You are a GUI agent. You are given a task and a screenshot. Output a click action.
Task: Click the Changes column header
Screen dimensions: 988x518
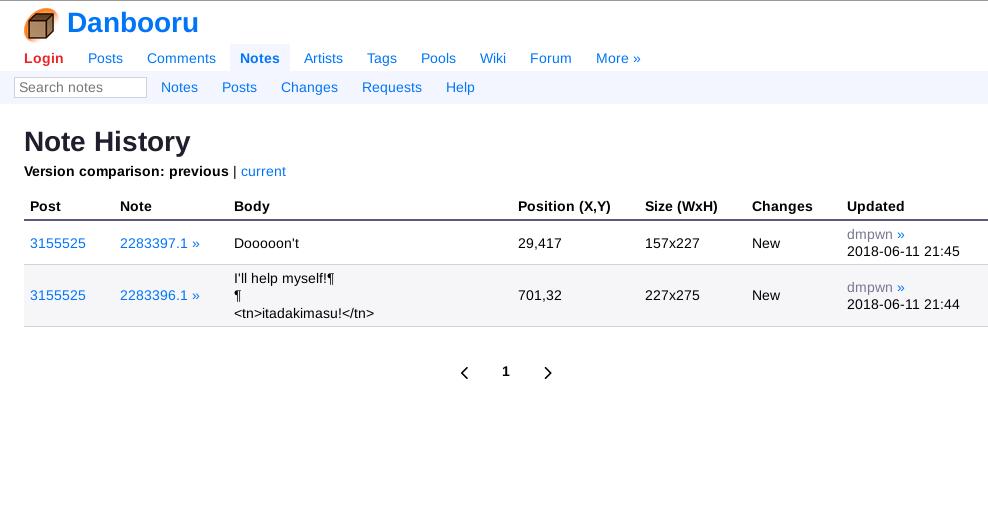point(782,207)
